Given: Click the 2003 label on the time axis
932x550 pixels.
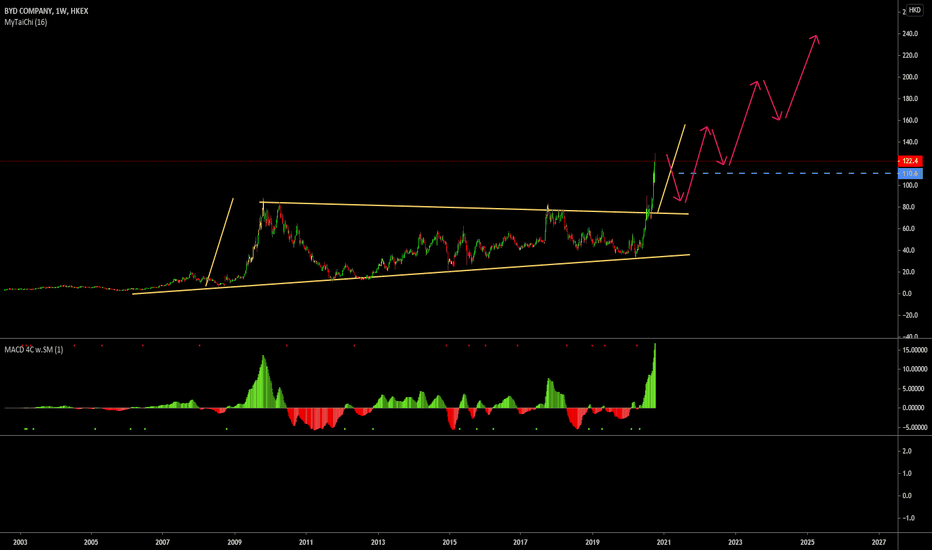Looking at the screenshot, I should [x=20, y=542].
